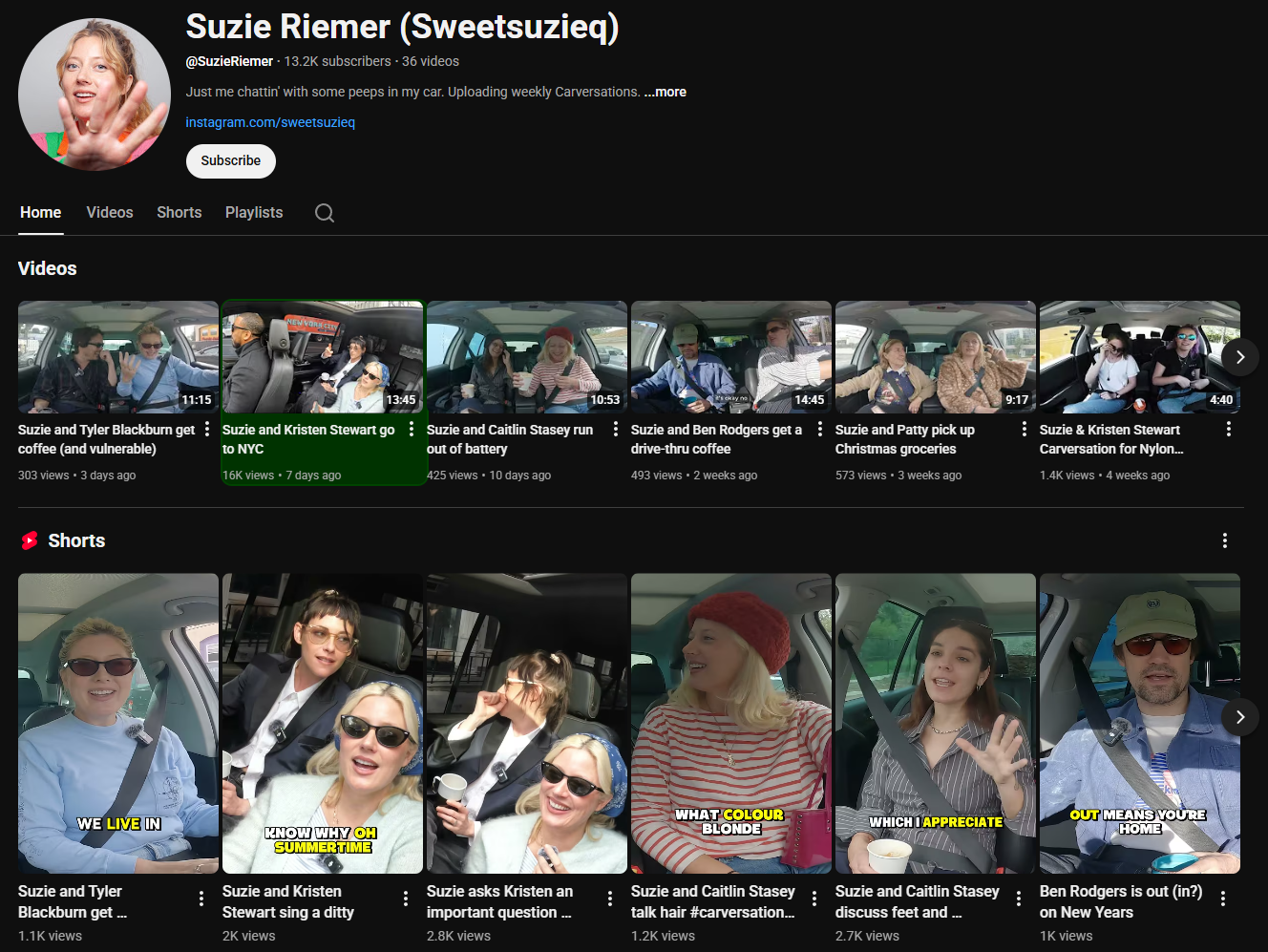Open the Playlists tab
1268x952 pixels.
254,212
